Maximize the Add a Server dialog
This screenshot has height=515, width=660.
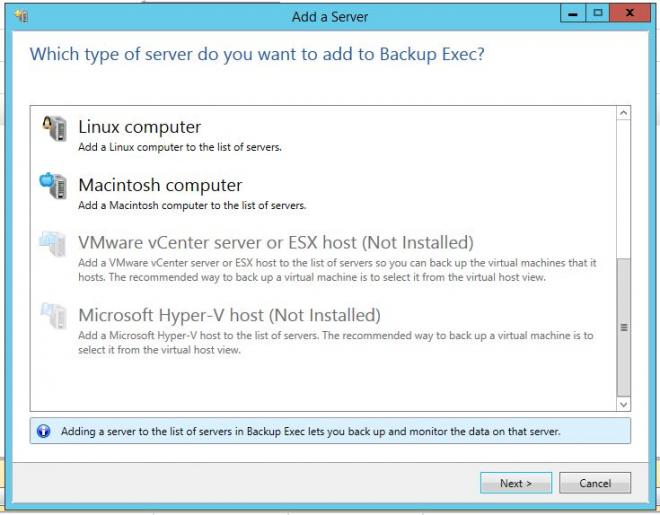(598, 15)
